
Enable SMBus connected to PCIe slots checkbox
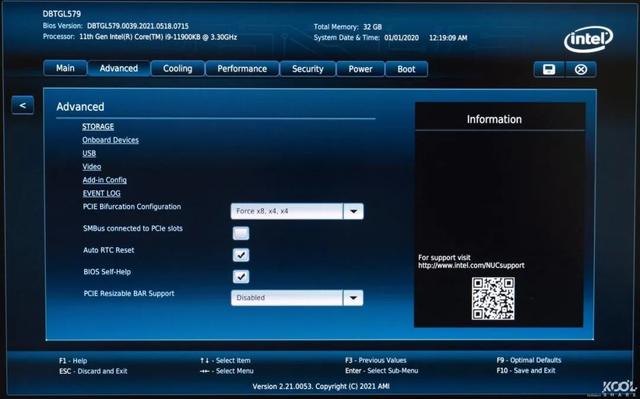241,233
